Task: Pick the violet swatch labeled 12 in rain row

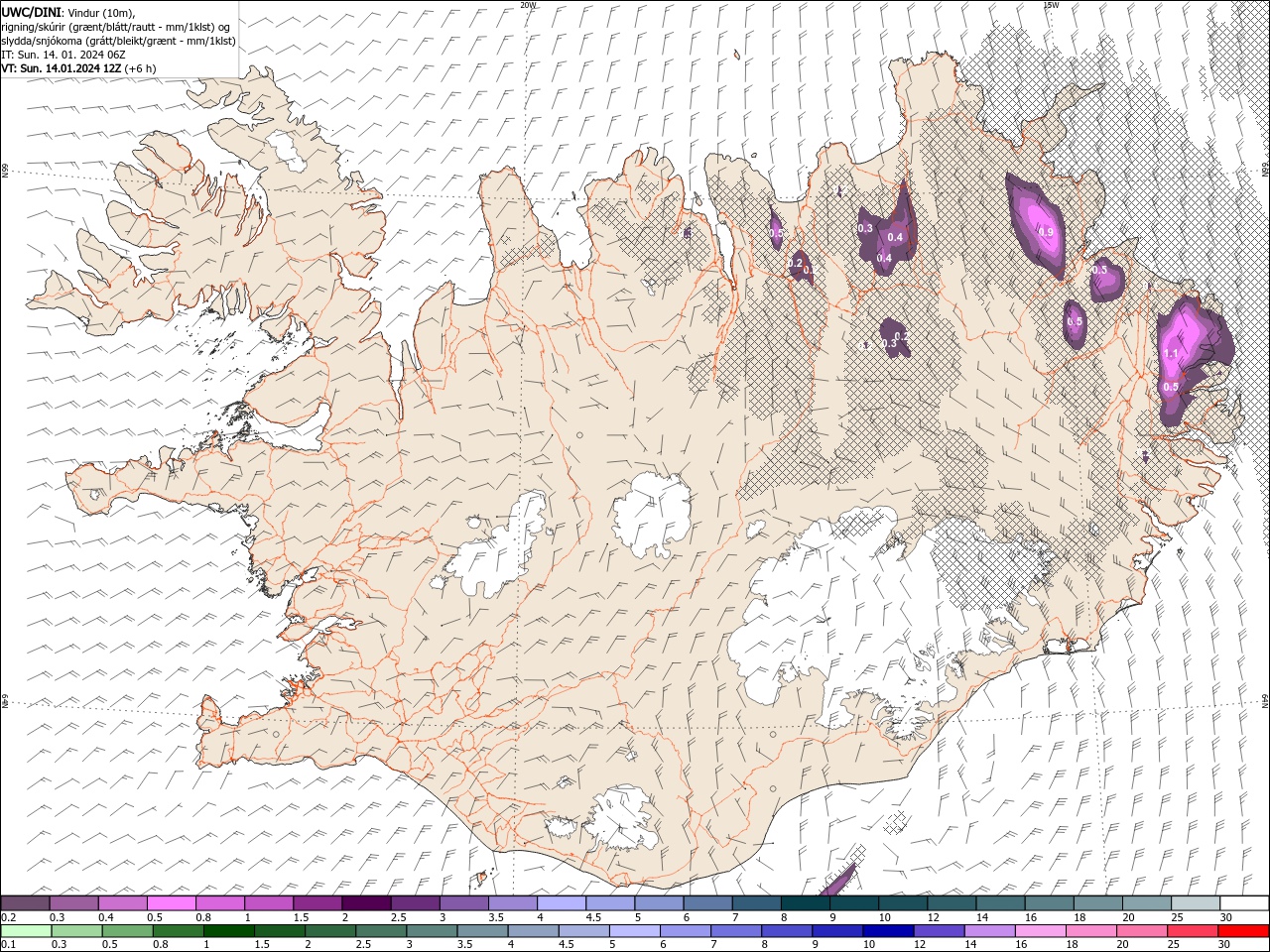Action: [939, 931]
